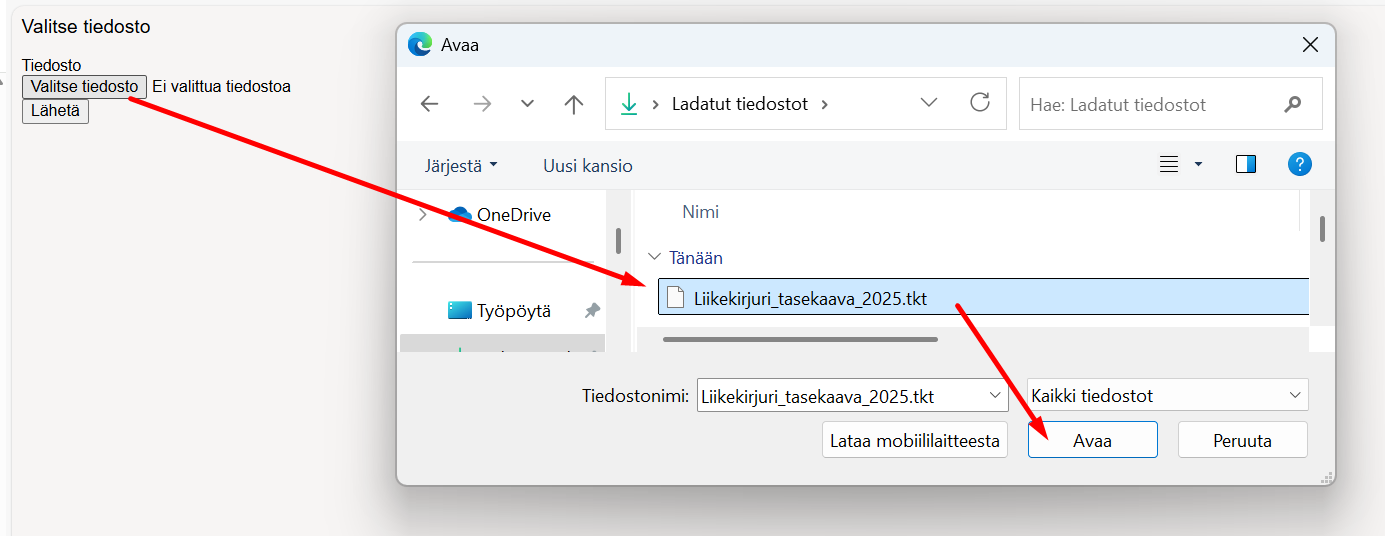Click the 'Hae: Ladatut tiedostot' search field
This screenshot has height=536, width=1385.
(x=1170, y=104)
